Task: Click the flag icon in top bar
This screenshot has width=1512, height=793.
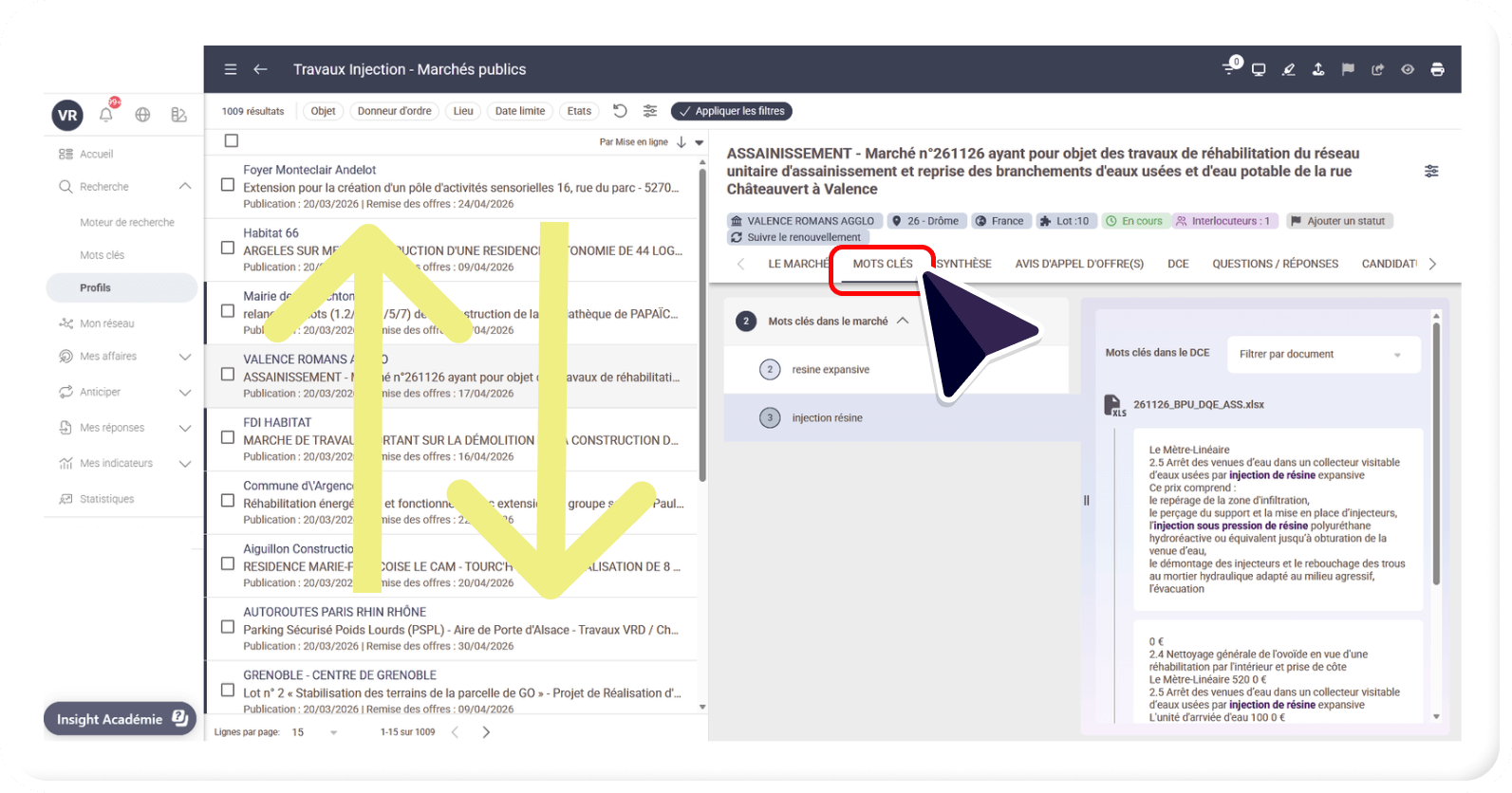Action: point(1348,69)
